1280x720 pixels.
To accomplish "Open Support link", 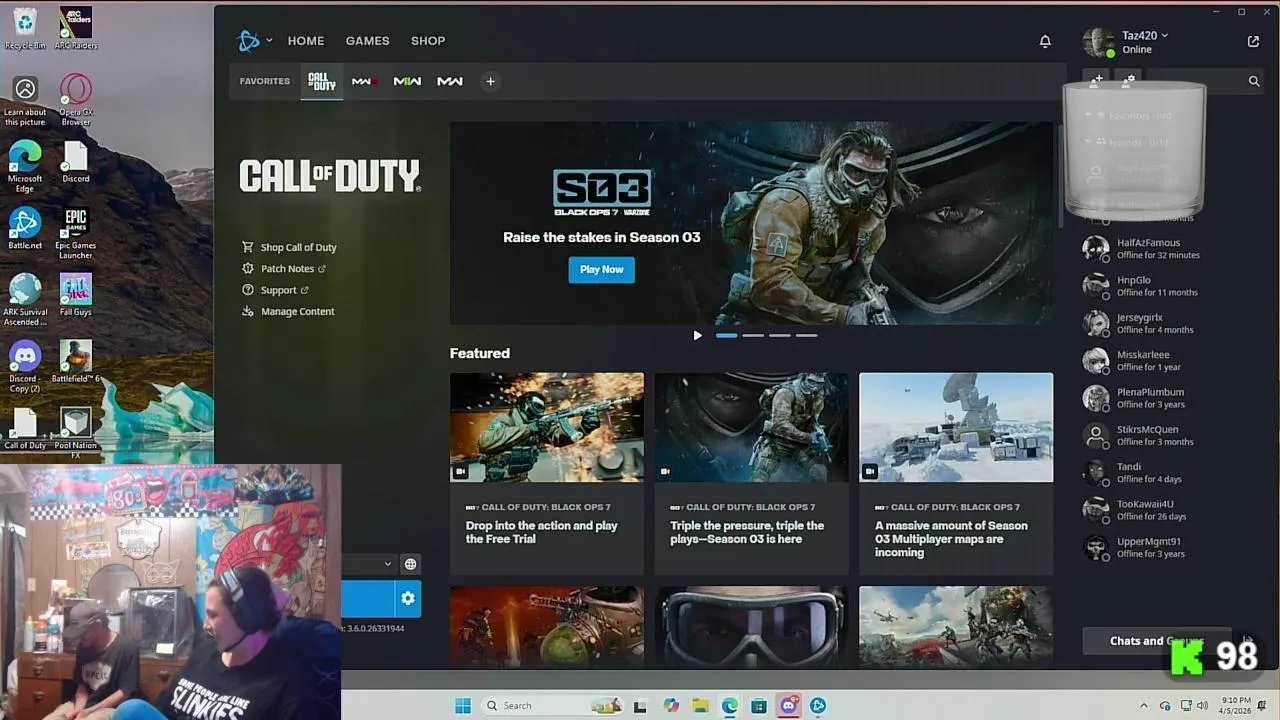I will (x=276, y=290).
